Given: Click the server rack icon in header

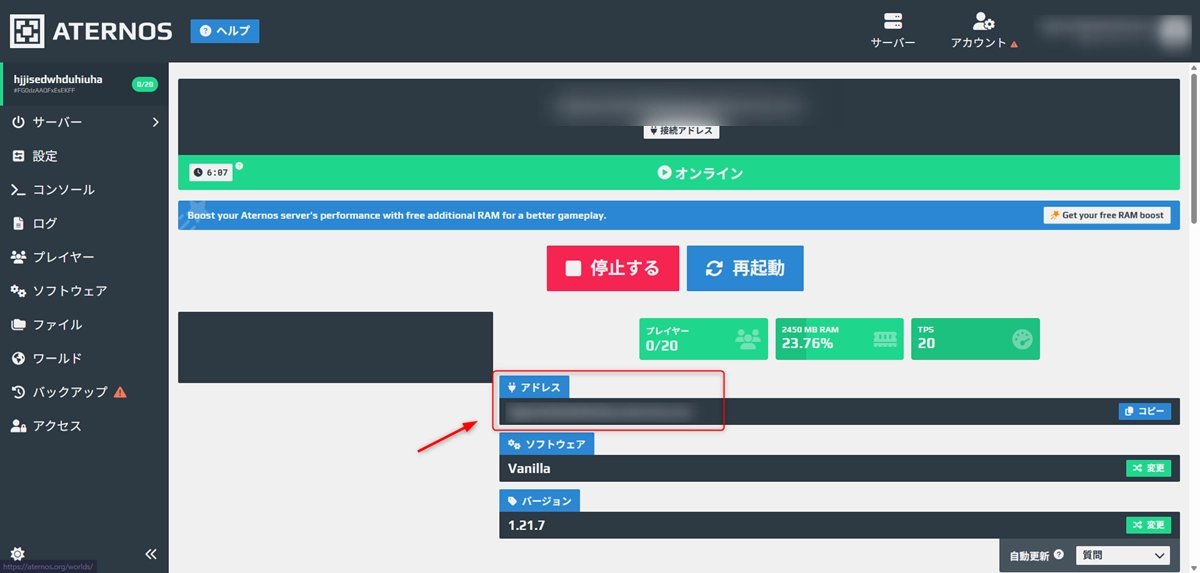Looking at the screenshot, I should pos(893,21).
